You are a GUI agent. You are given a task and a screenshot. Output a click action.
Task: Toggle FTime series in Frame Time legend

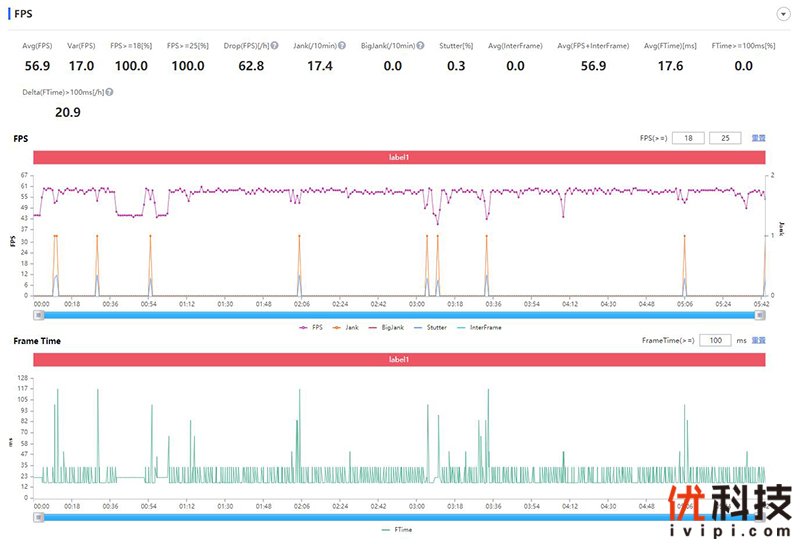tap(399, 530)
